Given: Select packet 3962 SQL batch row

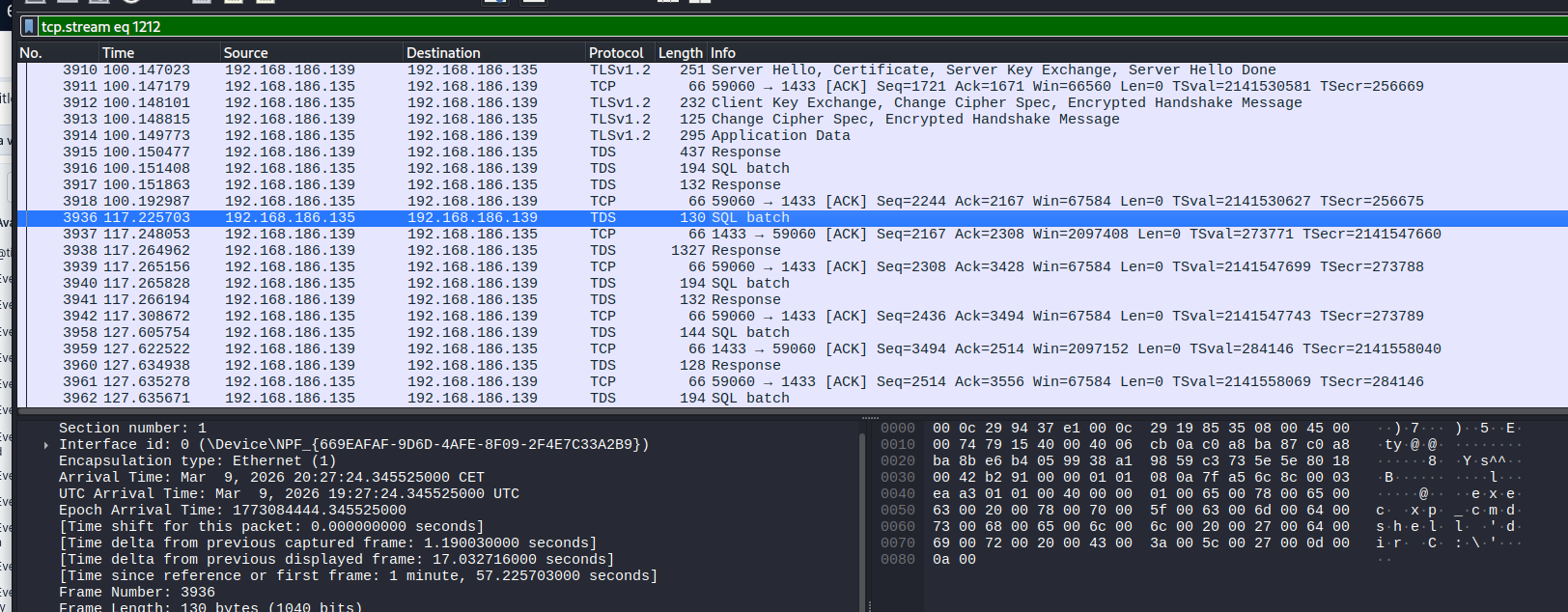Looking at the screenshot, I should 793,399.
